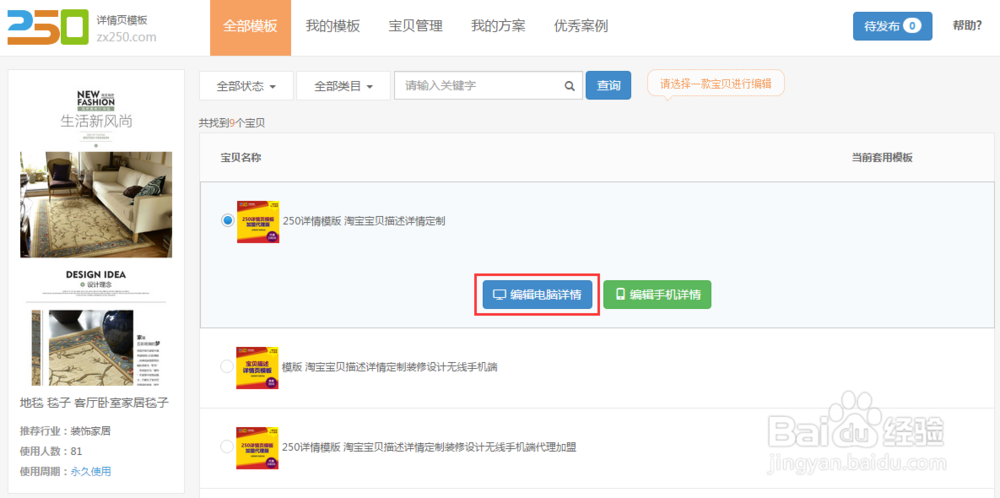
Task: Click title 250详情模版 淘宝宝贝描述详情定制
Action: click(364, 221)
